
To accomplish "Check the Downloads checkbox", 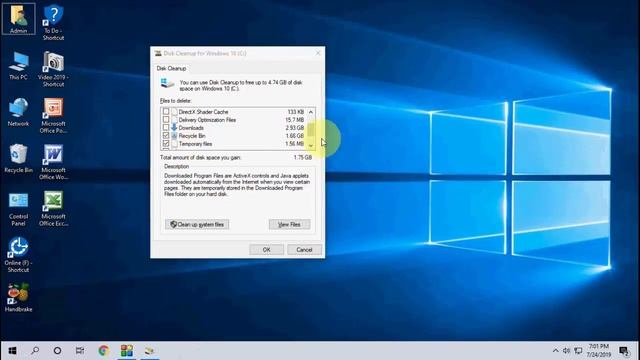I will pos(166,128).
